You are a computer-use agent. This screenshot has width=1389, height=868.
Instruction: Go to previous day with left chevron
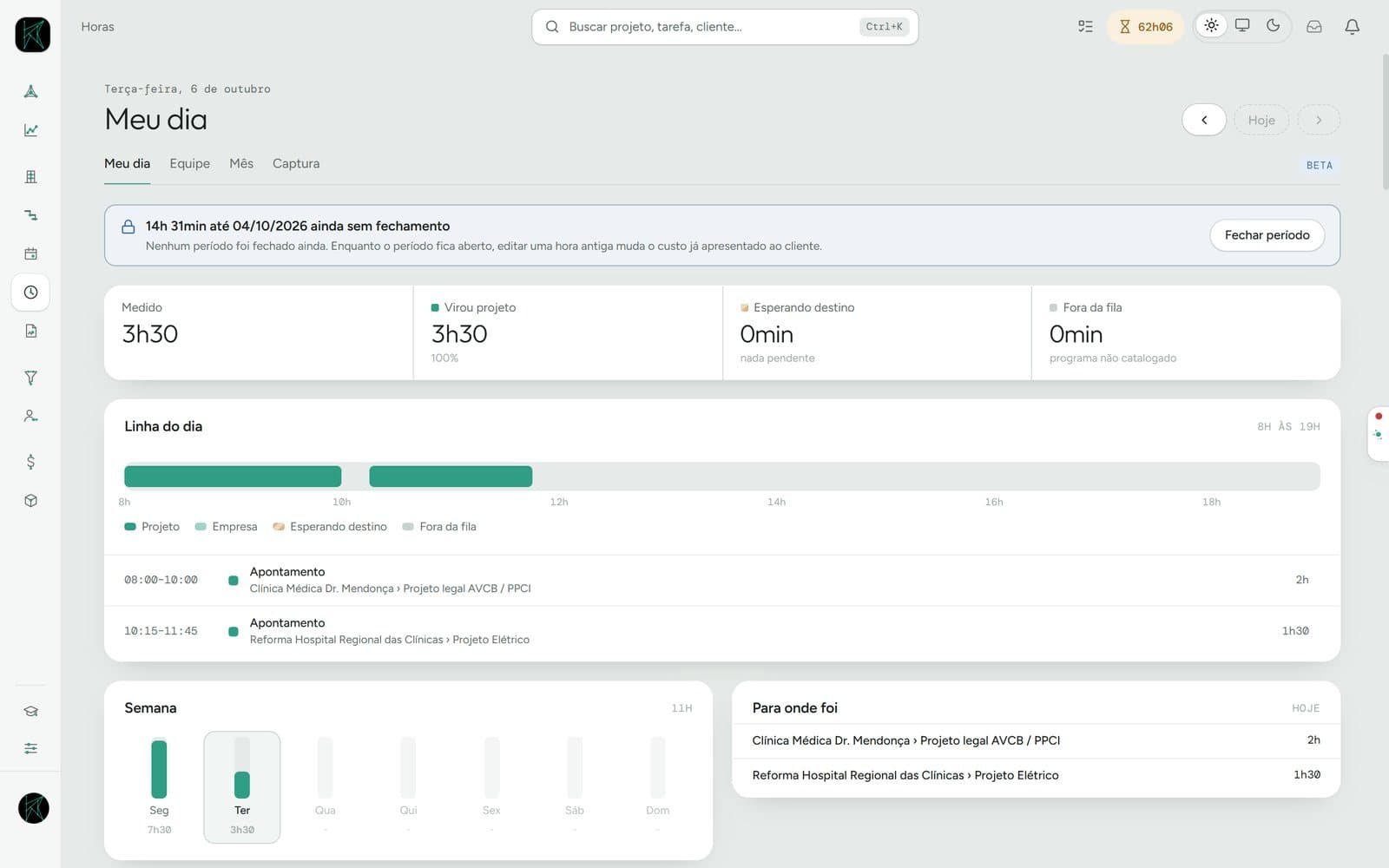(x=1204, y=120)
